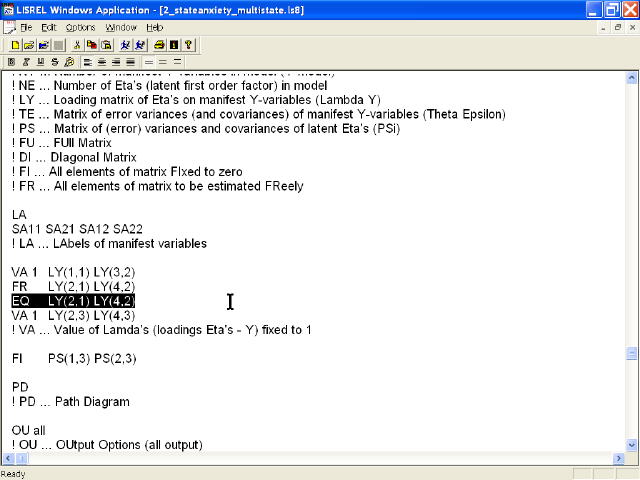
Task: Toggle Underline text formatting
Action: tap(40, 62)
